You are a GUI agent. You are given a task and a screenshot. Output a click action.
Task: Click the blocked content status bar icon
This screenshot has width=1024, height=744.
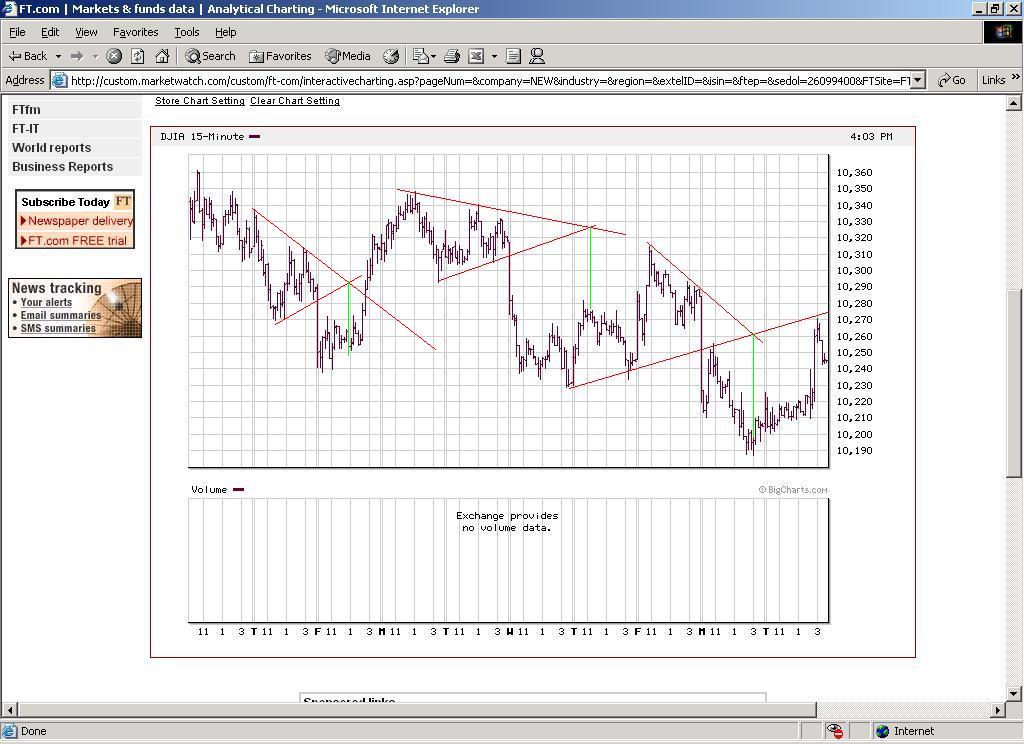pyautogui.click(x=835, y=731)
